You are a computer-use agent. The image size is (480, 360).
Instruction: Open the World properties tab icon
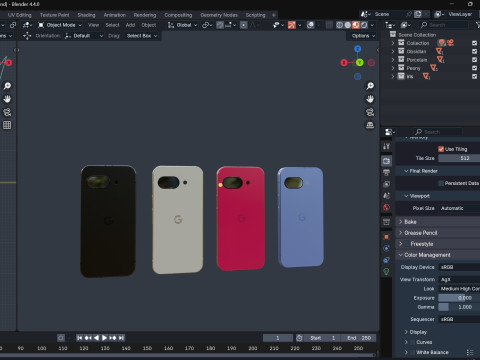coord(386,207)
